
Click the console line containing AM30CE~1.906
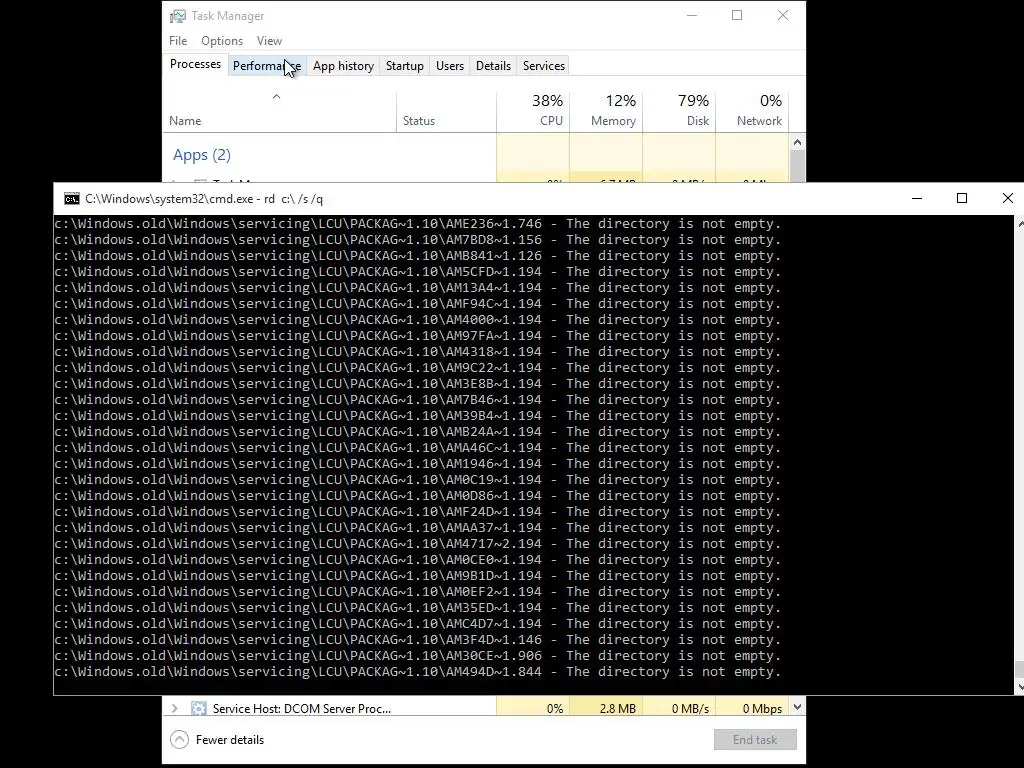(418, 656)
